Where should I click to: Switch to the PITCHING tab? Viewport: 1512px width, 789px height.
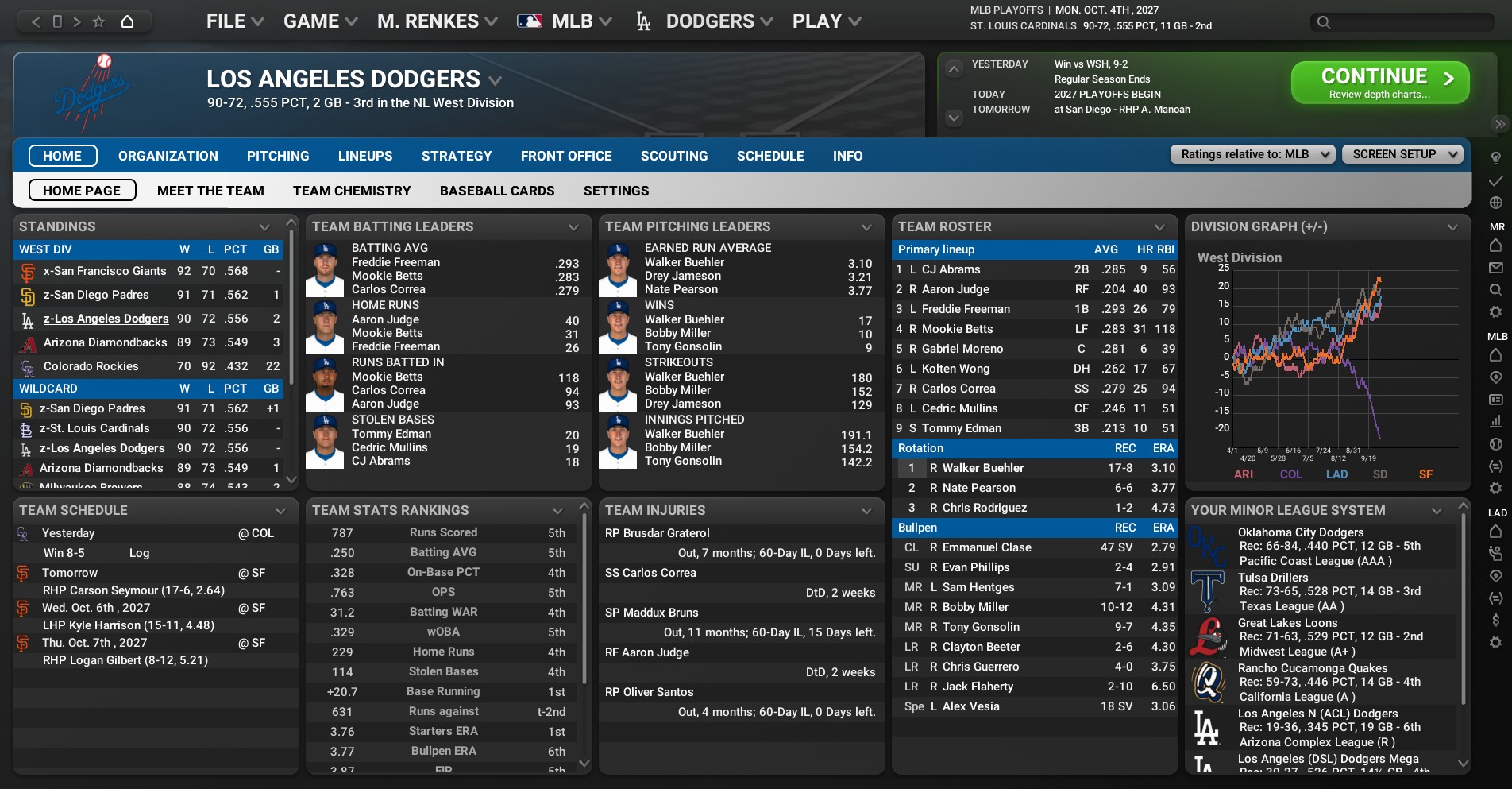(278, 156)
